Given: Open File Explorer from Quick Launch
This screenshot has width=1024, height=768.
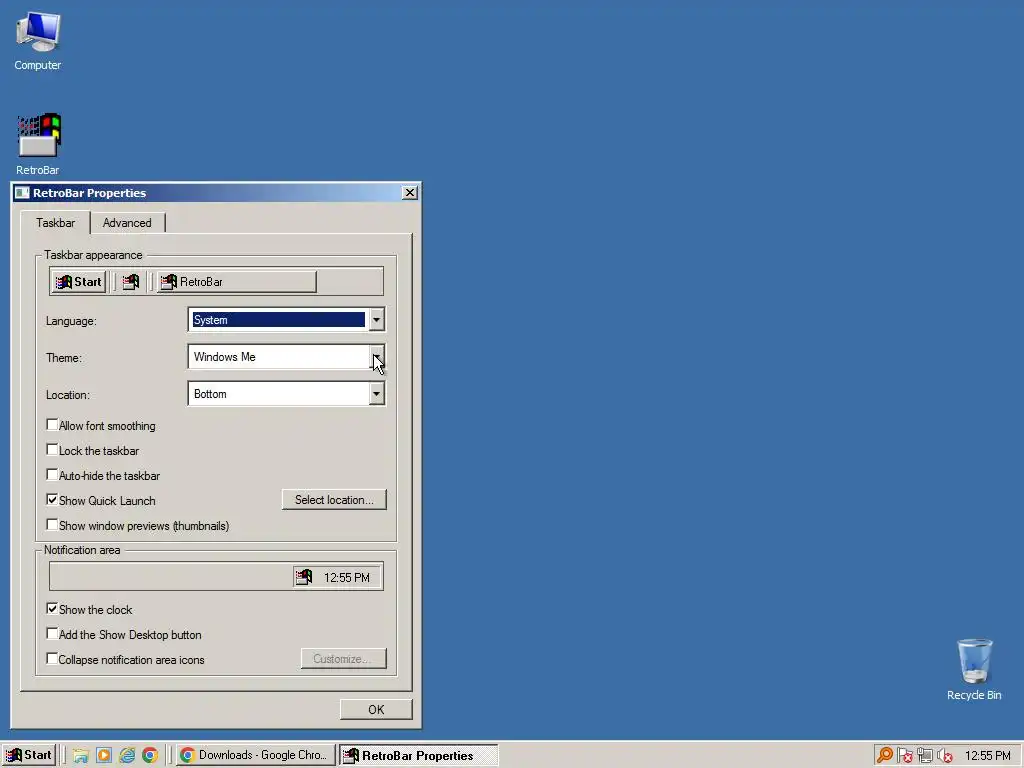Looking at the screenshot, I should (x=80, y=756).
